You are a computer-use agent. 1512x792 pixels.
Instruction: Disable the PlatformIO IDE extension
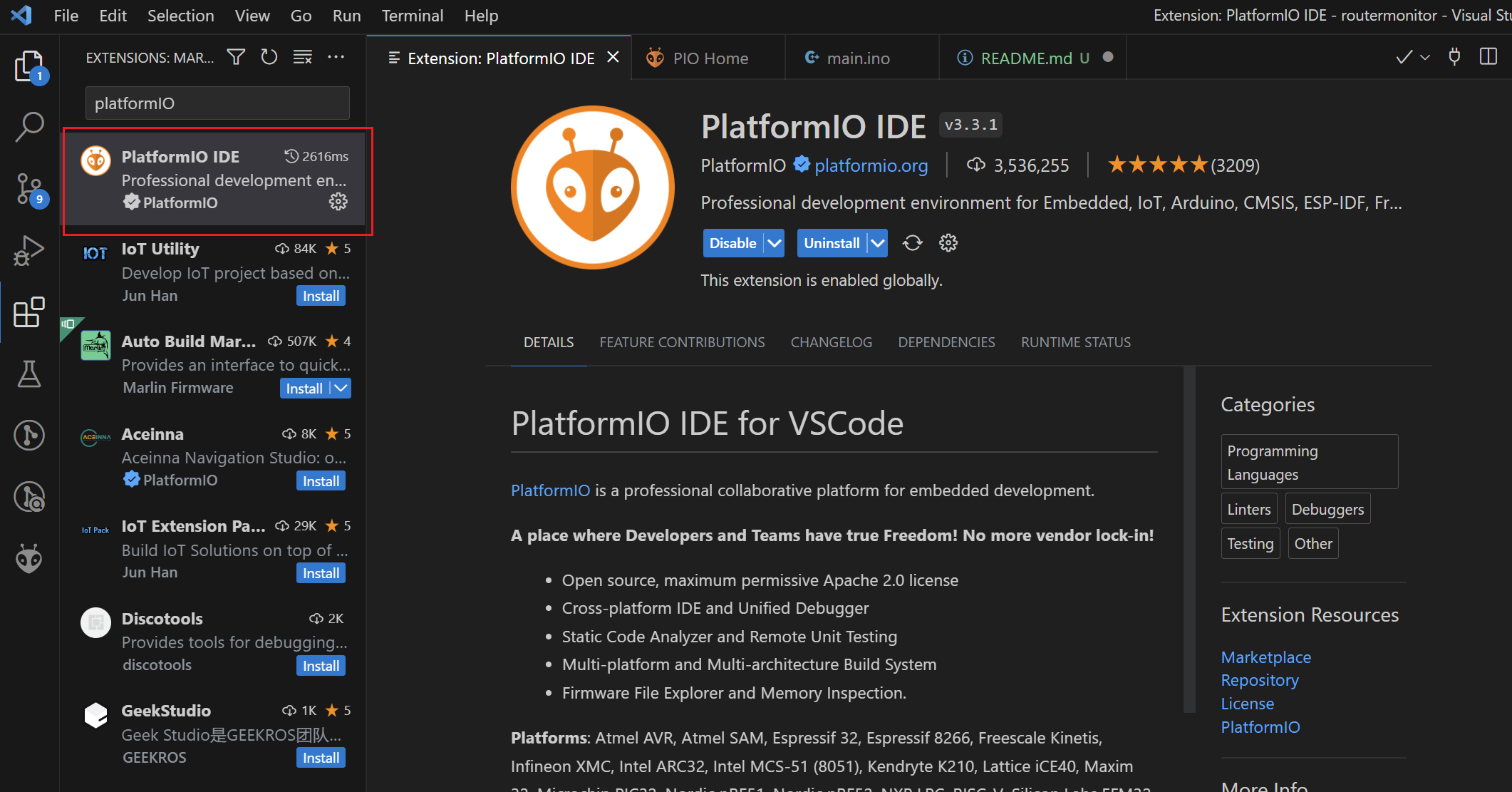(x=732, y=243)
